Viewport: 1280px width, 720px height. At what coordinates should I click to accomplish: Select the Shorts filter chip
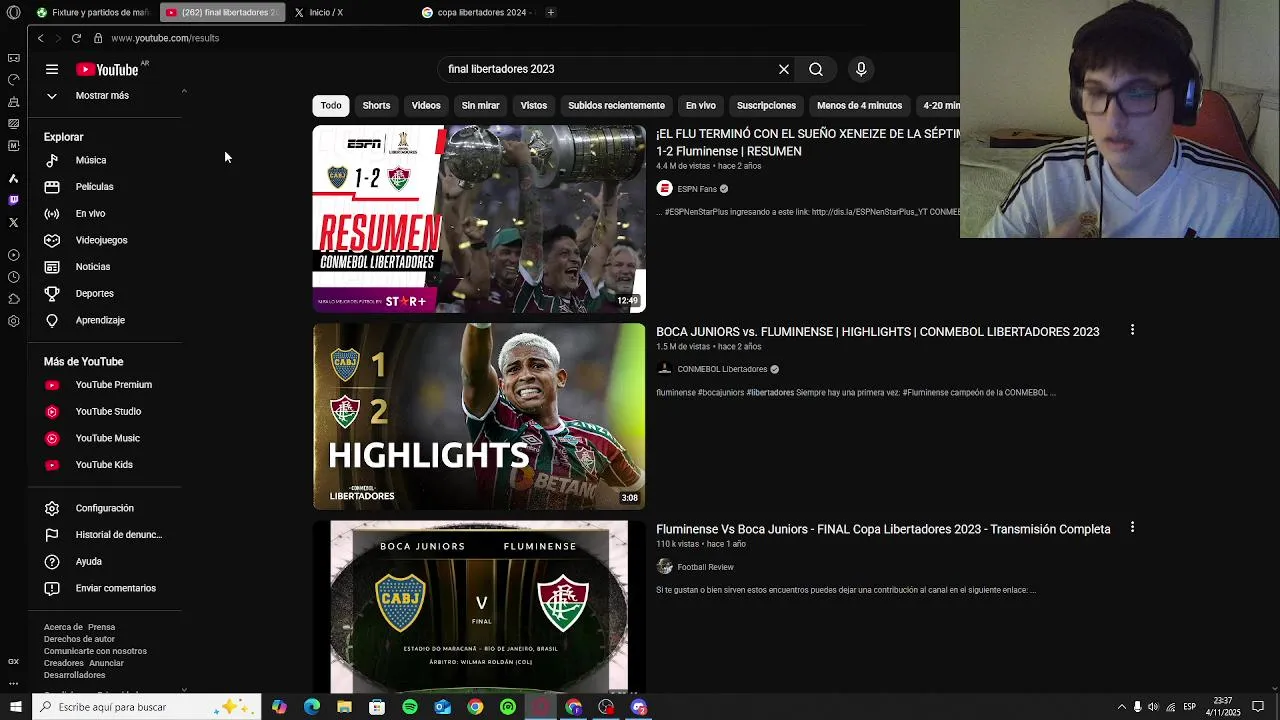pyautogui.click(x=376, y=105)
